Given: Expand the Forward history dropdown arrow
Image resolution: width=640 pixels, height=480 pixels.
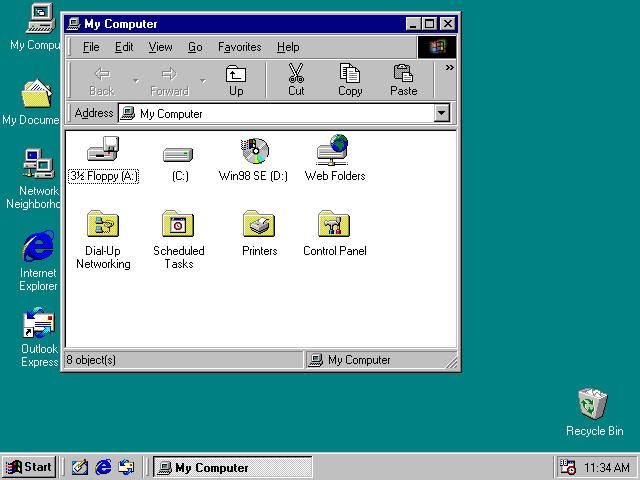Looking at the screenshot, I should click(203, 81).
